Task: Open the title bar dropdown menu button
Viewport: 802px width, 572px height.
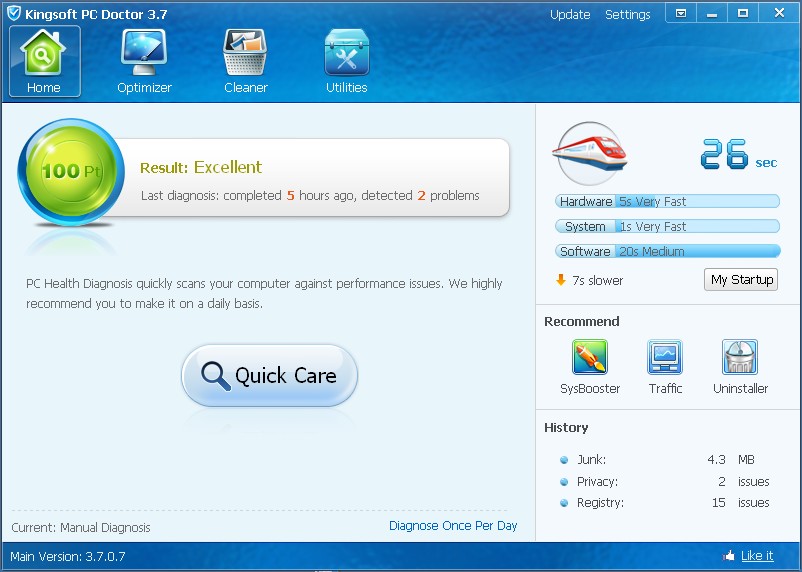Action: point(681,13)
